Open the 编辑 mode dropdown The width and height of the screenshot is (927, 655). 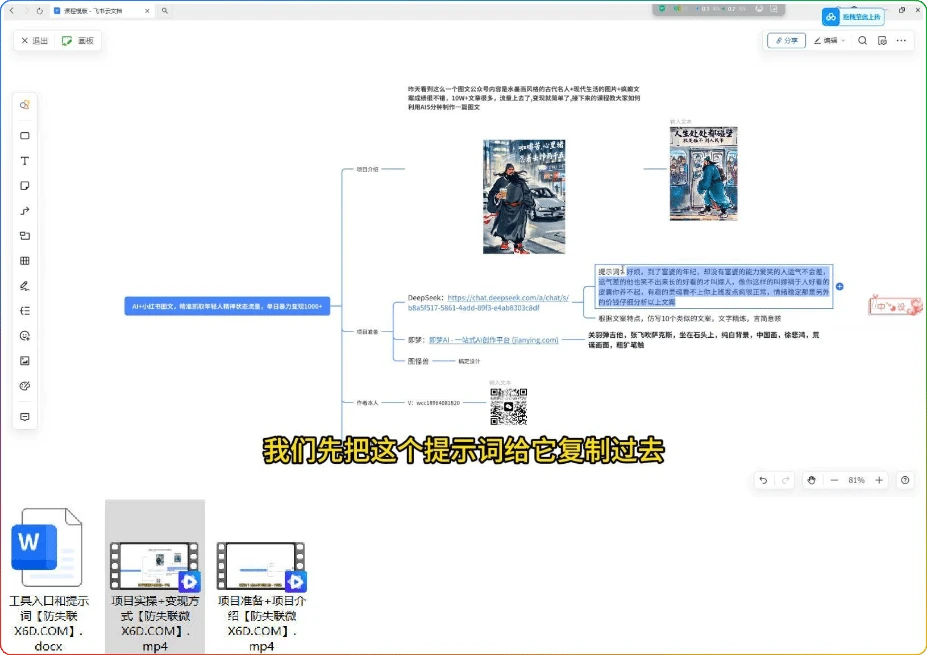pyautogui.click(x=829, y=41)
